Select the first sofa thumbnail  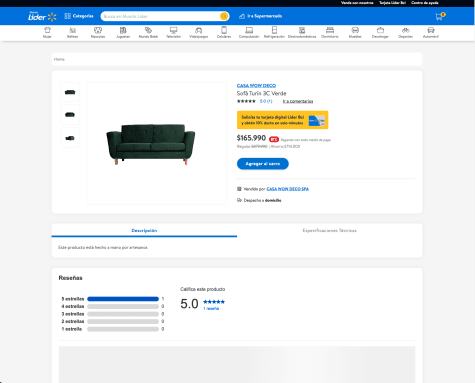[x=70, y=92]
